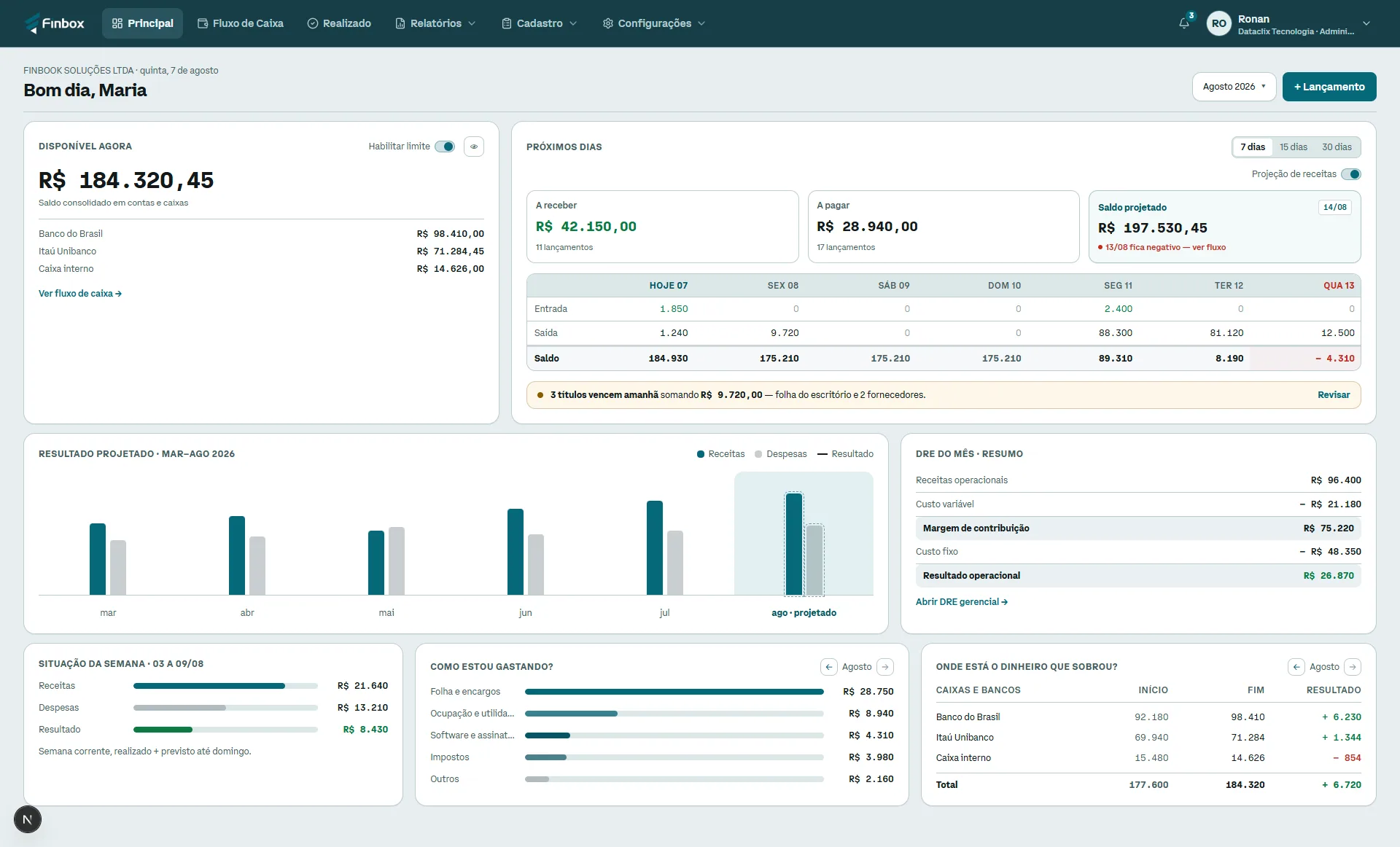This screenshot has width=1400, height=847.
Task: Select the 15 dias tab
Action: [x=1294, y=147]
